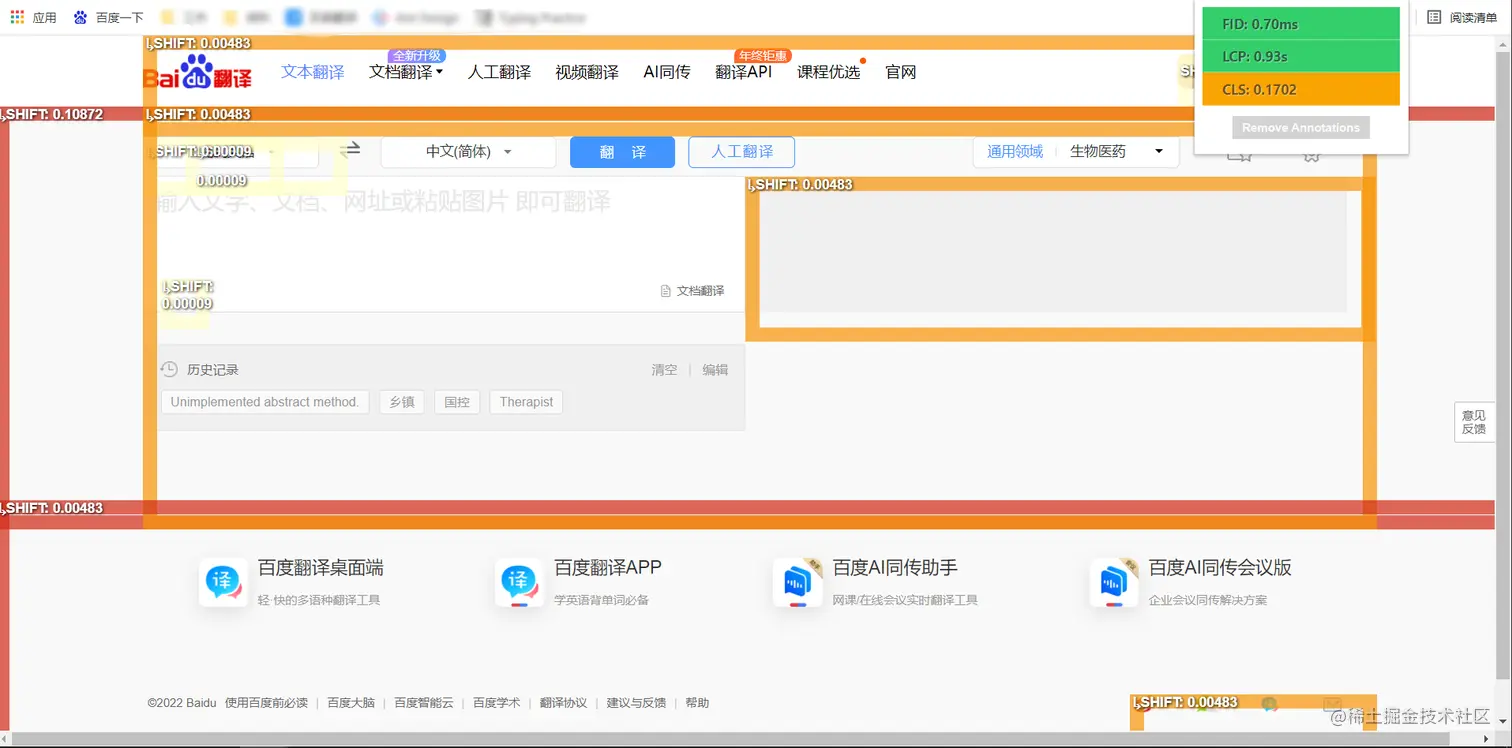The image size is (1512, 748).
Task: Click 清空 to clear translation history
Action: (x=664, y=369)
